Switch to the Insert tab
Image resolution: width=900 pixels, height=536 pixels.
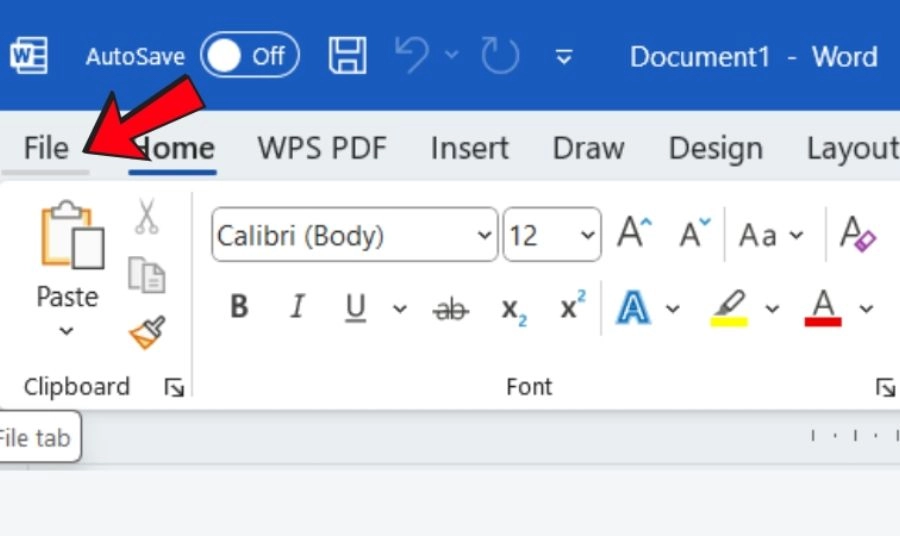469,149
